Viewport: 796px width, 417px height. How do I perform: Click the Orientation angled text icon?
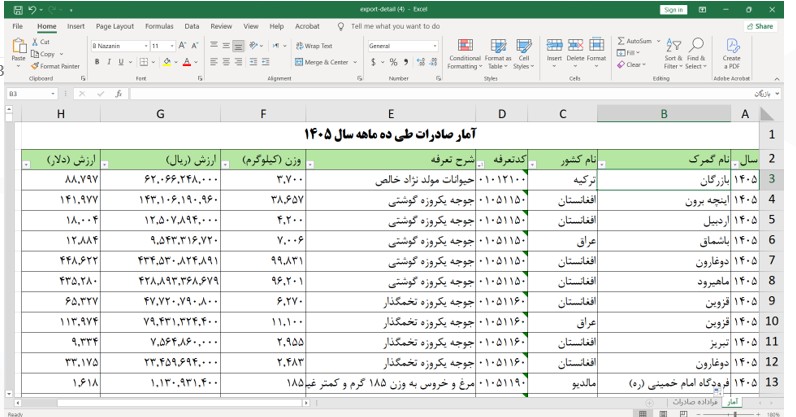point(254,46)
